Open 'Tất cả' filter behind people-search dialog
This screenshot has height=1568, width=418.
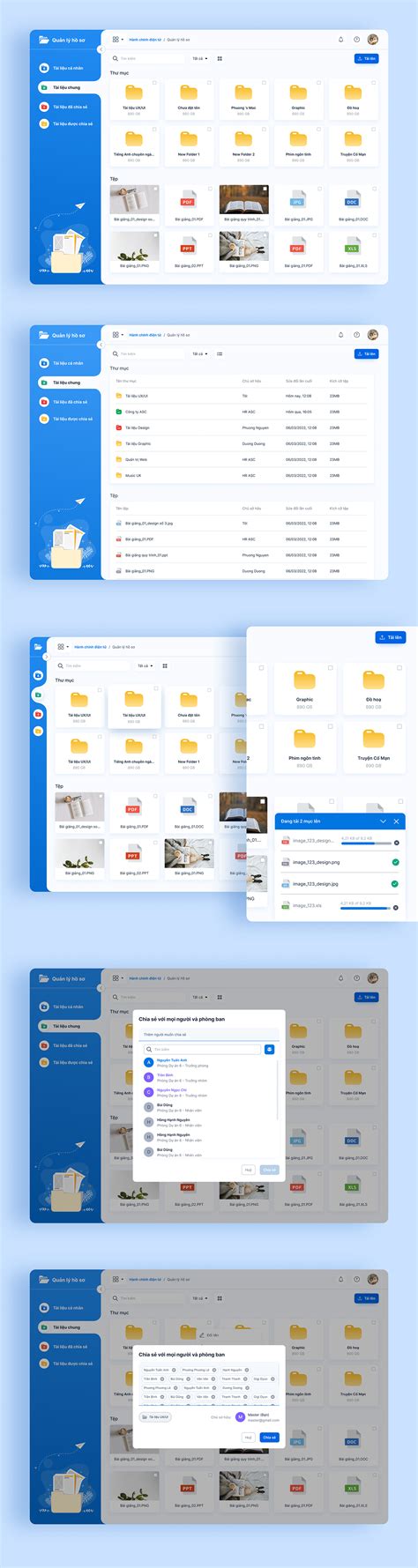click(x=199, y=998)
